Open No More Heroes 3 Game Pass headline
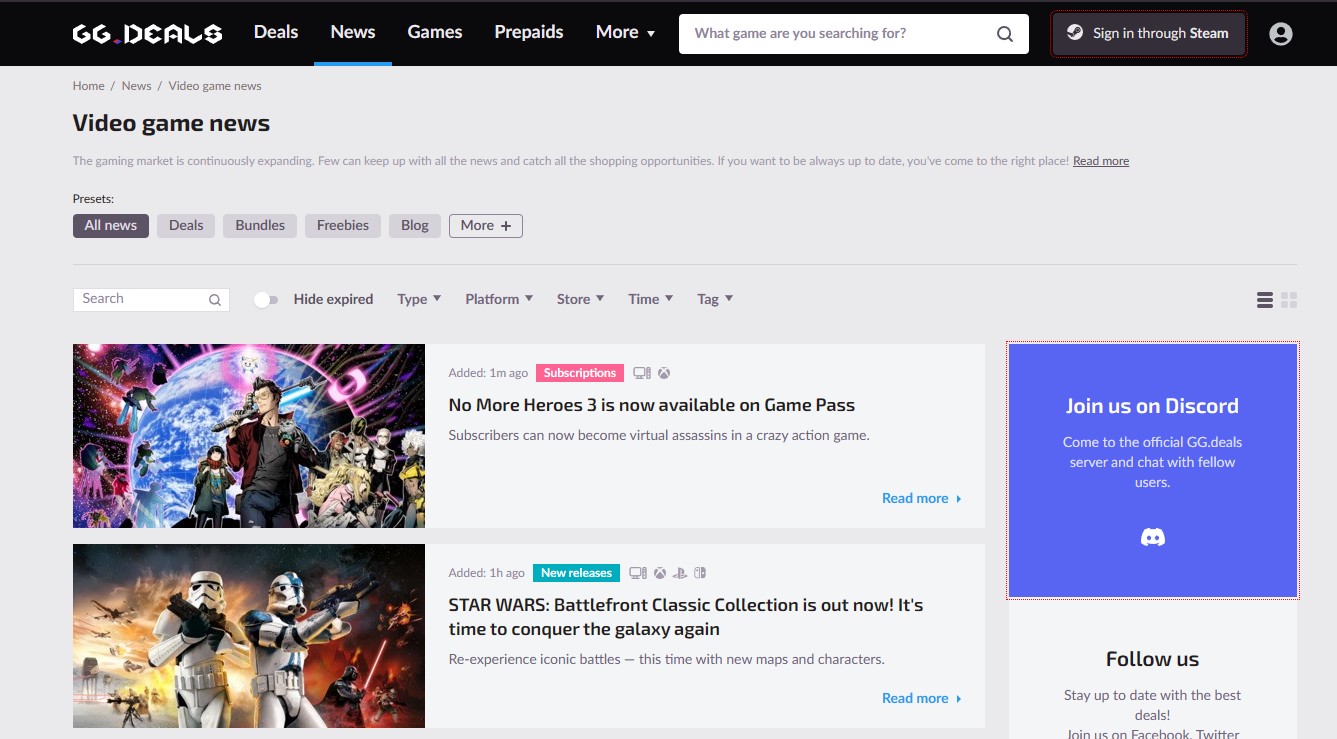The height and width of the screenshot is (739, 1337). click(x=652, y=405)
